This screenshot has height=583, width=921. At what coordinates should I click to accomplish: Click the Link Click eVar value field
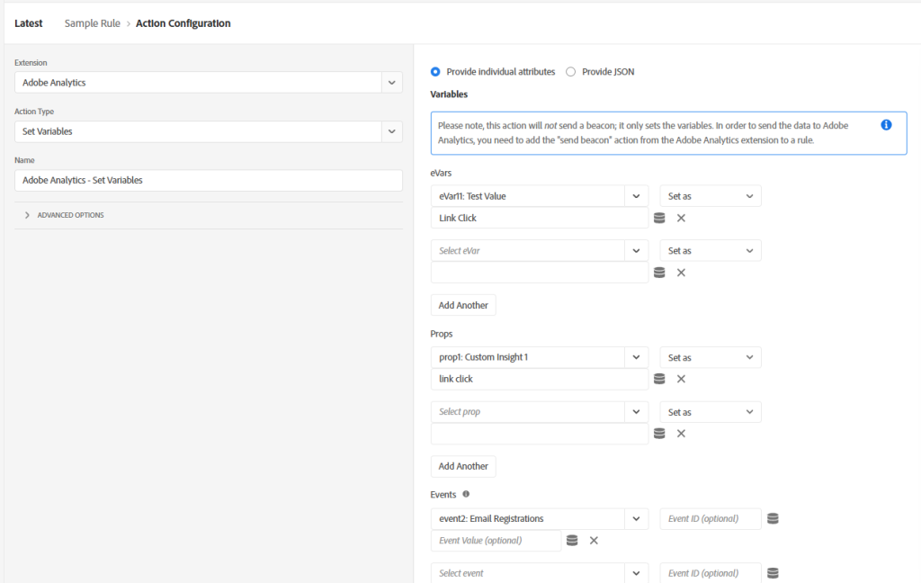point(539,218)
